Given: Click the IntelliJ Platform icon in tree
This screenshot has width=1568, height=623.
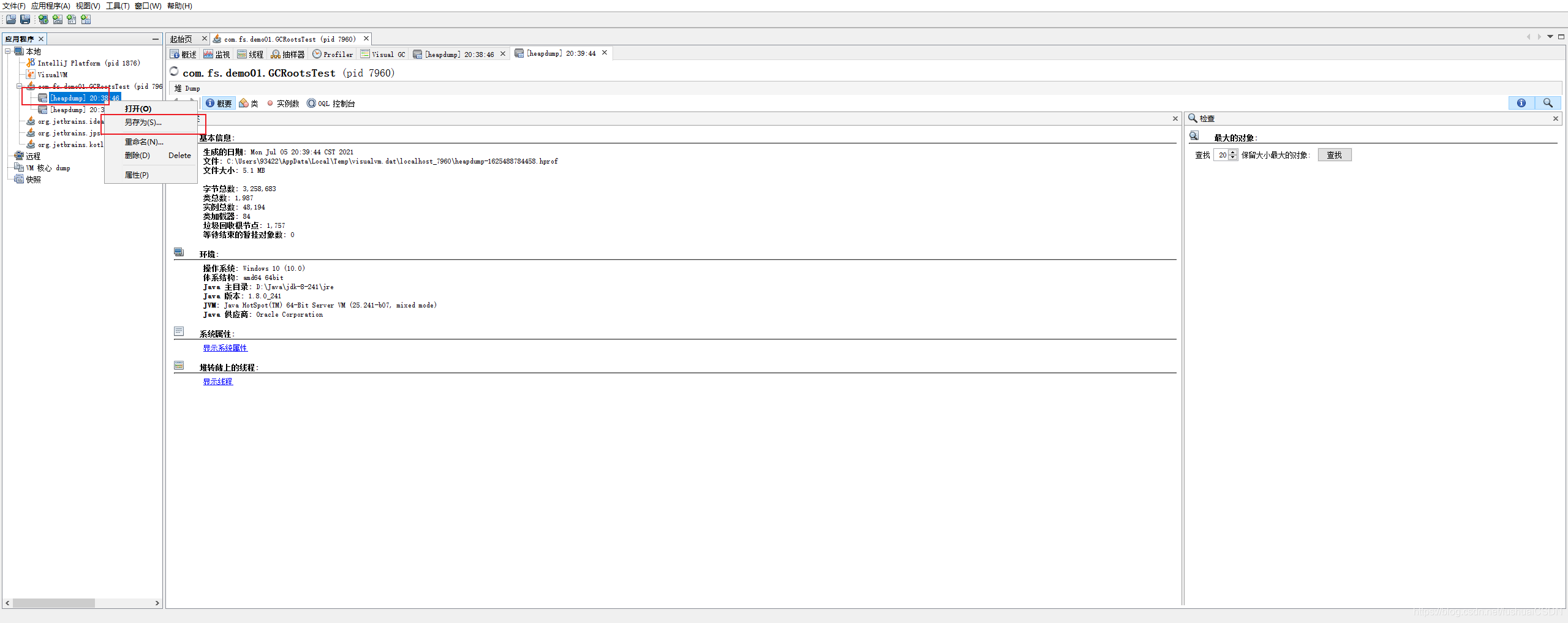Looking at the screenshot, I should pos(31,63).
